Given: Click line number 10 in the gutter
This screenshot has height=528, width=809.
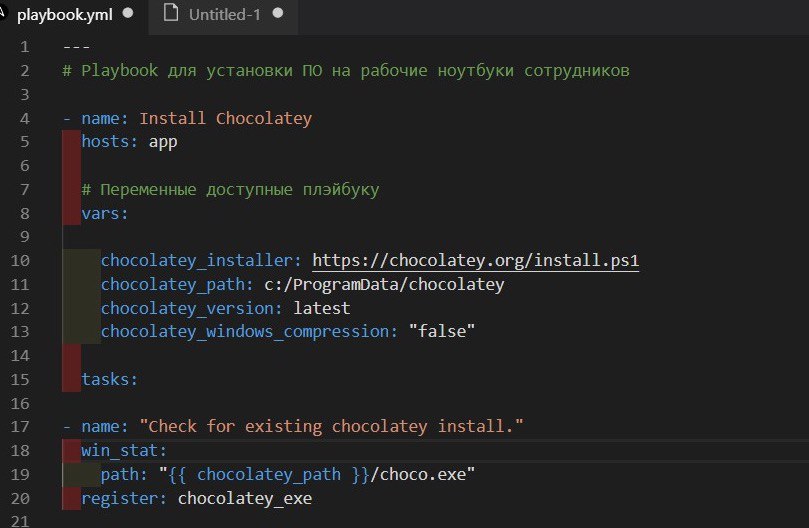Looking at the screenshot, I should (21, 260).
